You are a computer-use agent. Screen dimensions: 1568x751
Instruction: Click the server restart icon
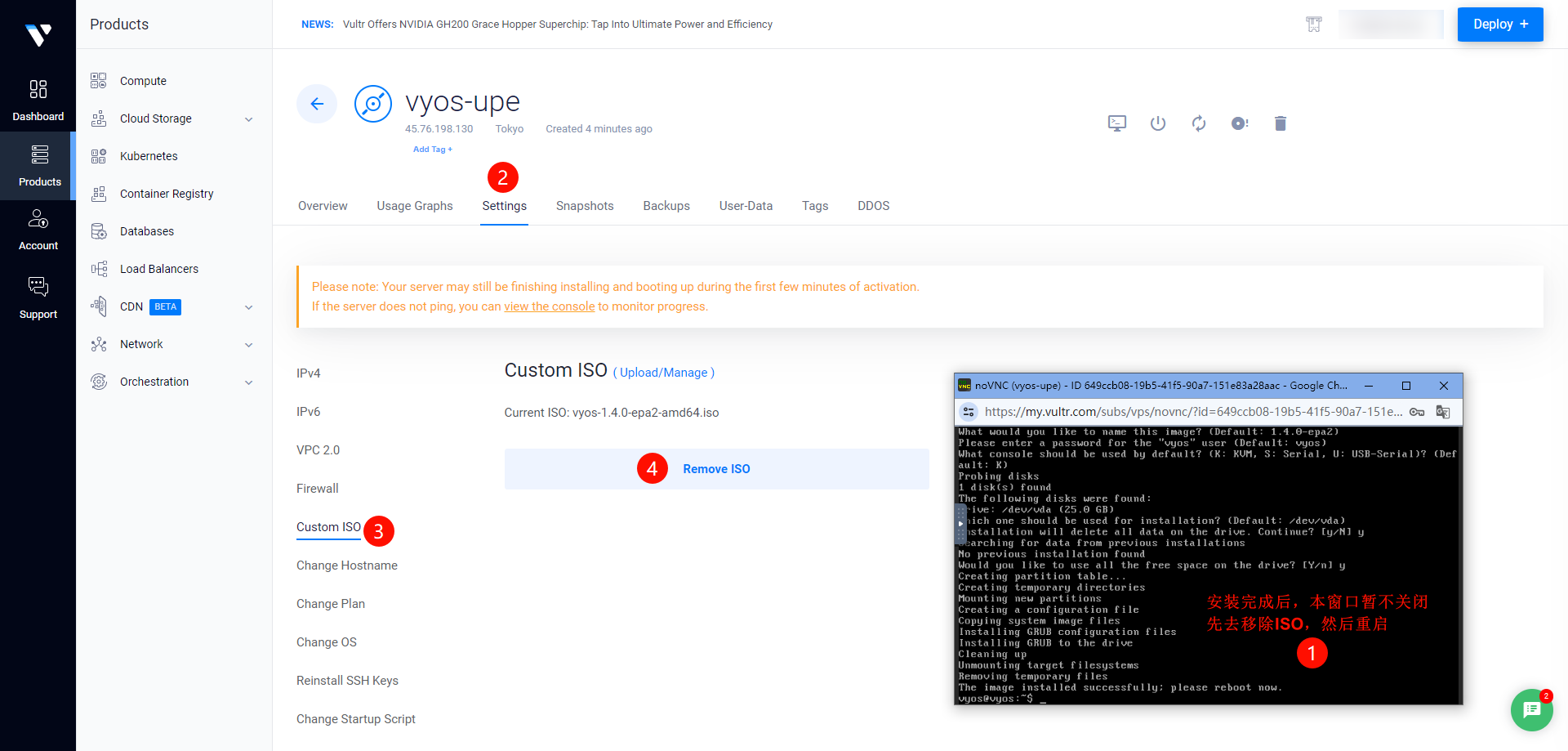click(1199, 123)
